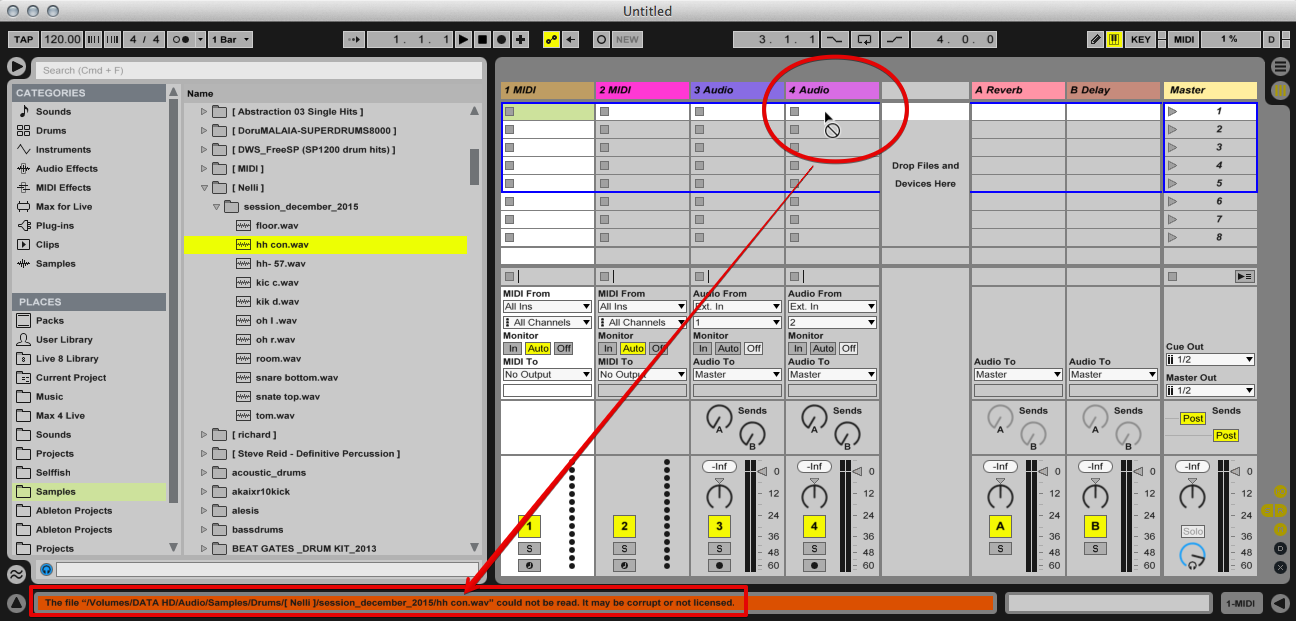The width and height of the screenshot is (1296, 621).
Task: Click the browser search field
Action: tap(259, 70)
